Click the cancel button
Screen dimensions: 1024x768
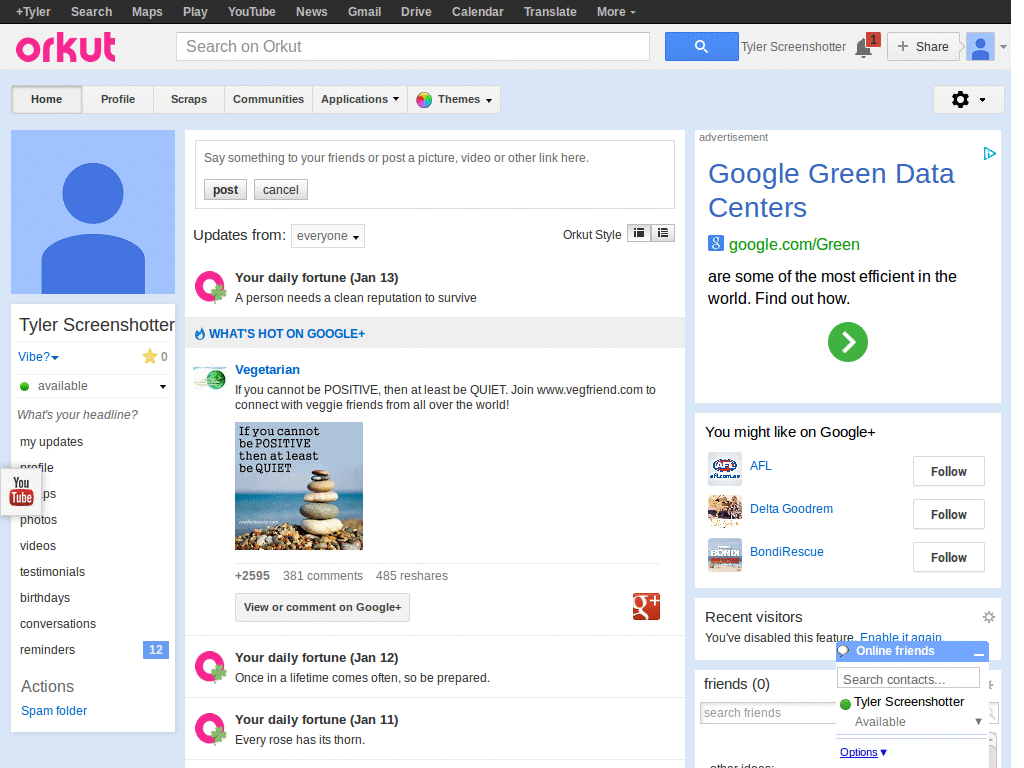pos(281,189)
